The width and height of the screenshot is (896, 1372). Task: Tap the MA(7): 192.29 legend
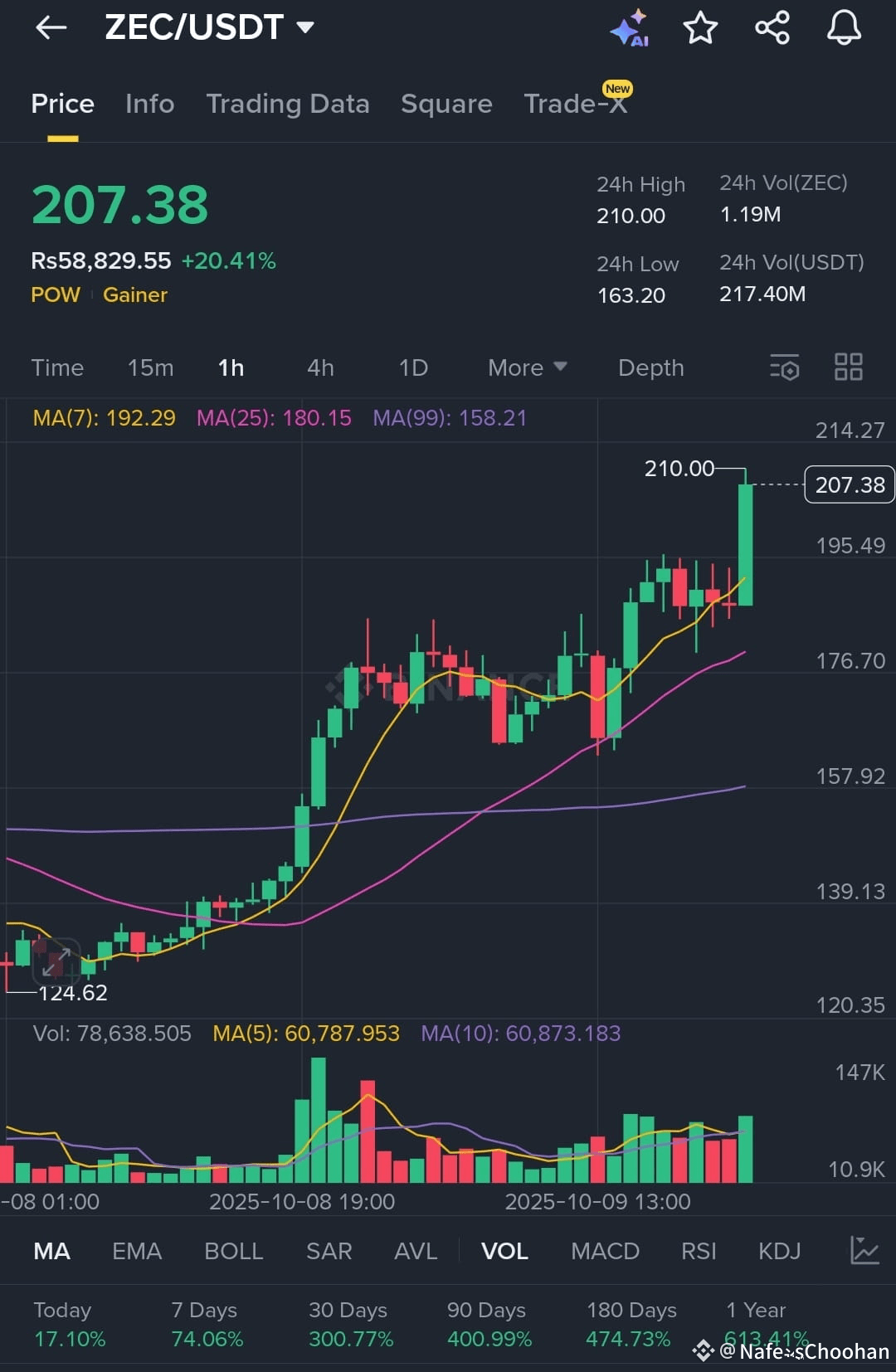[104, 417]
